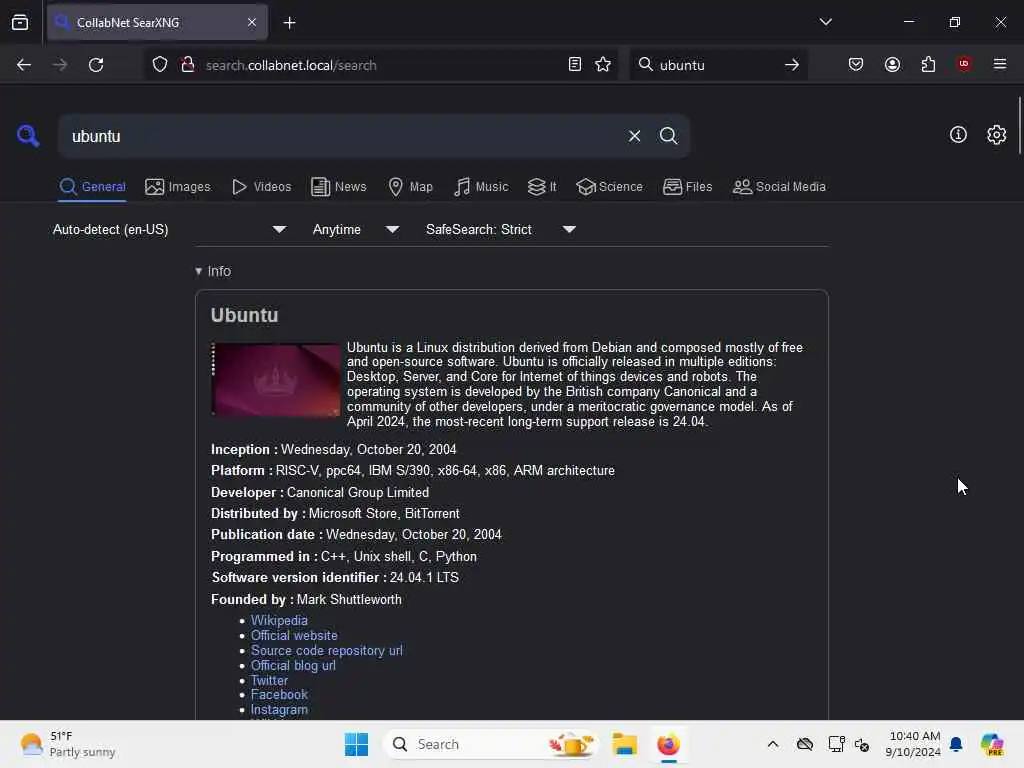Viewport: 1024px width, 768px height.
Task: List all tabs dropdown arrow
Action: click(825, 22)
